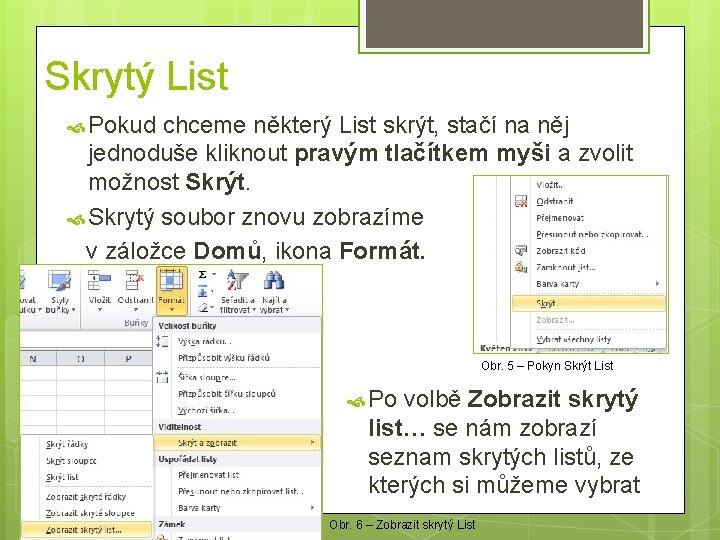
Task: Click the greyed Zobrazit... entry
Action: 555,320
